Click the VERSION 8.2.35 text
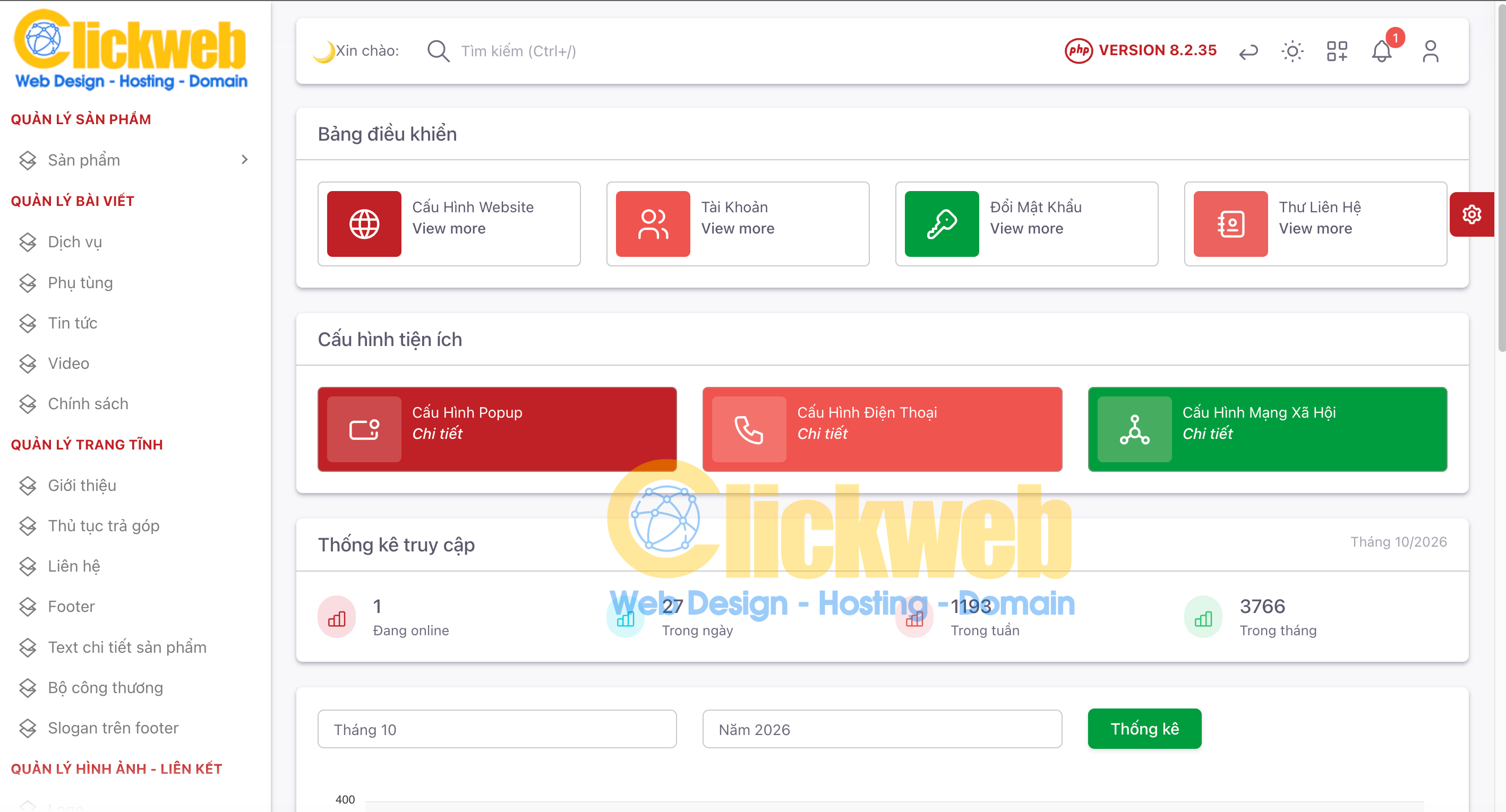The image size is (1506, 812). 1158,50
